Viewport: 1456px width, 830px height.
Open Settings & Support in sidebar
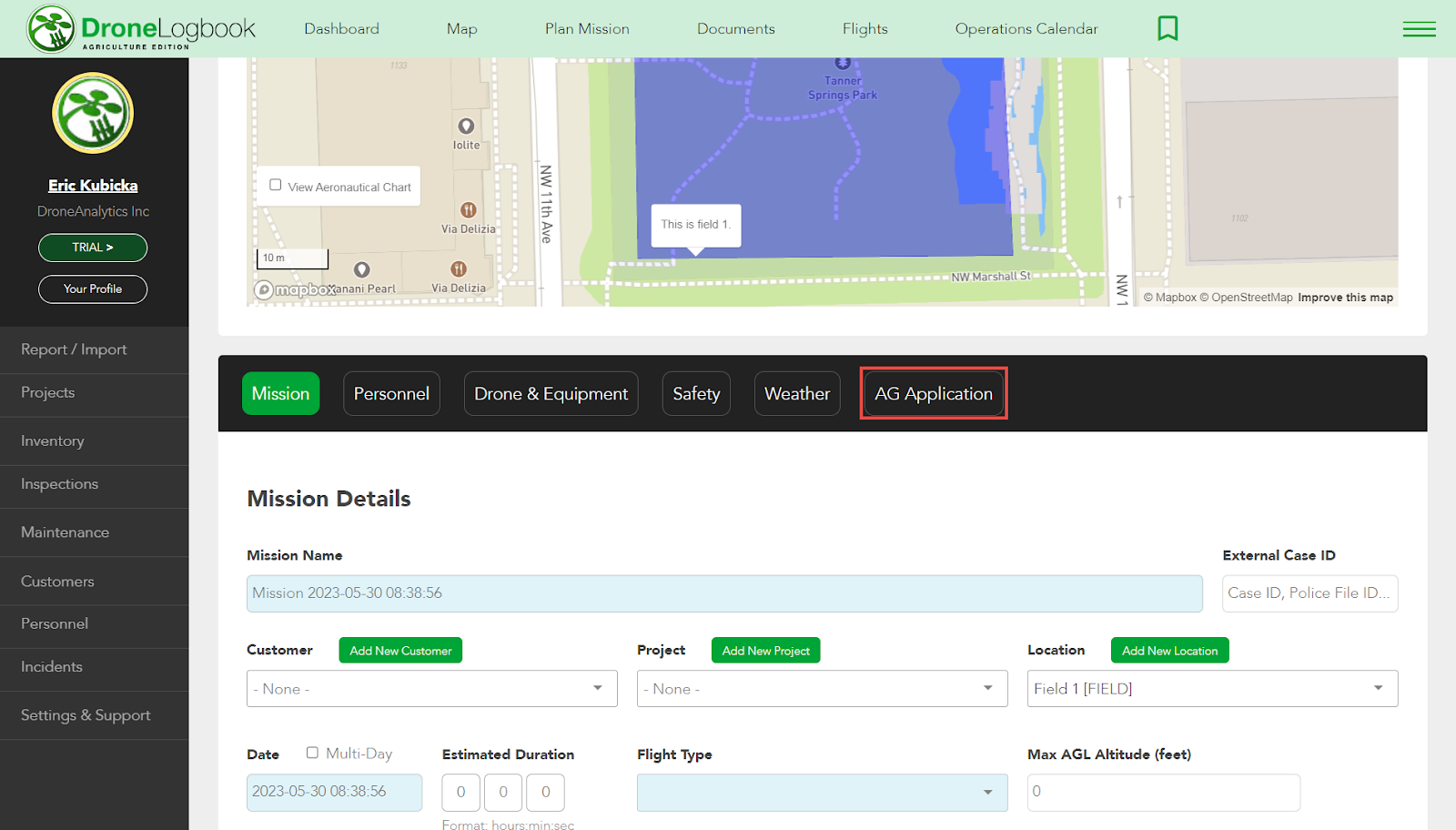tap(94, 715)
